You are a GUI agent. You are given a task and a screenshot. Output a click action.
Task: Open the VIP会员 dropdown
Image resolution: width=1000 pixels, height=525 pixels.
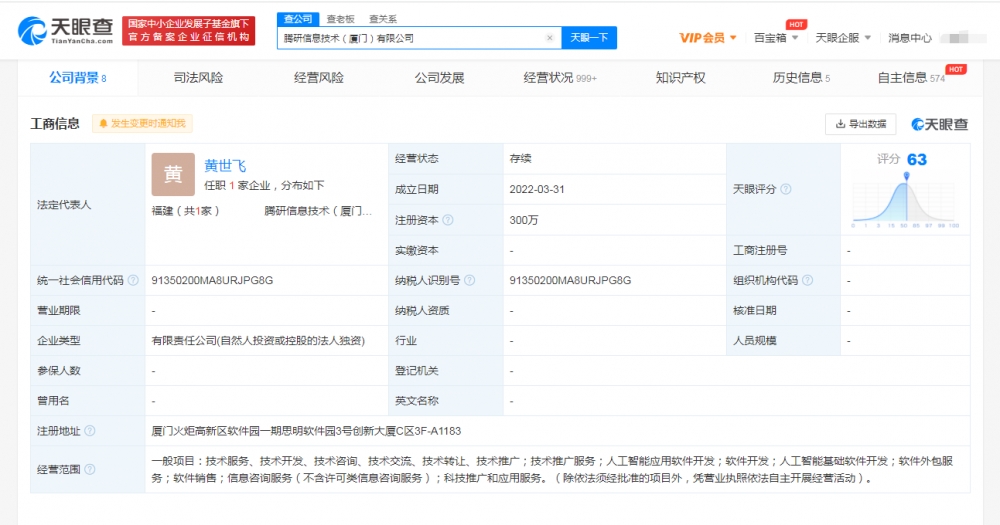pos(708,38)
